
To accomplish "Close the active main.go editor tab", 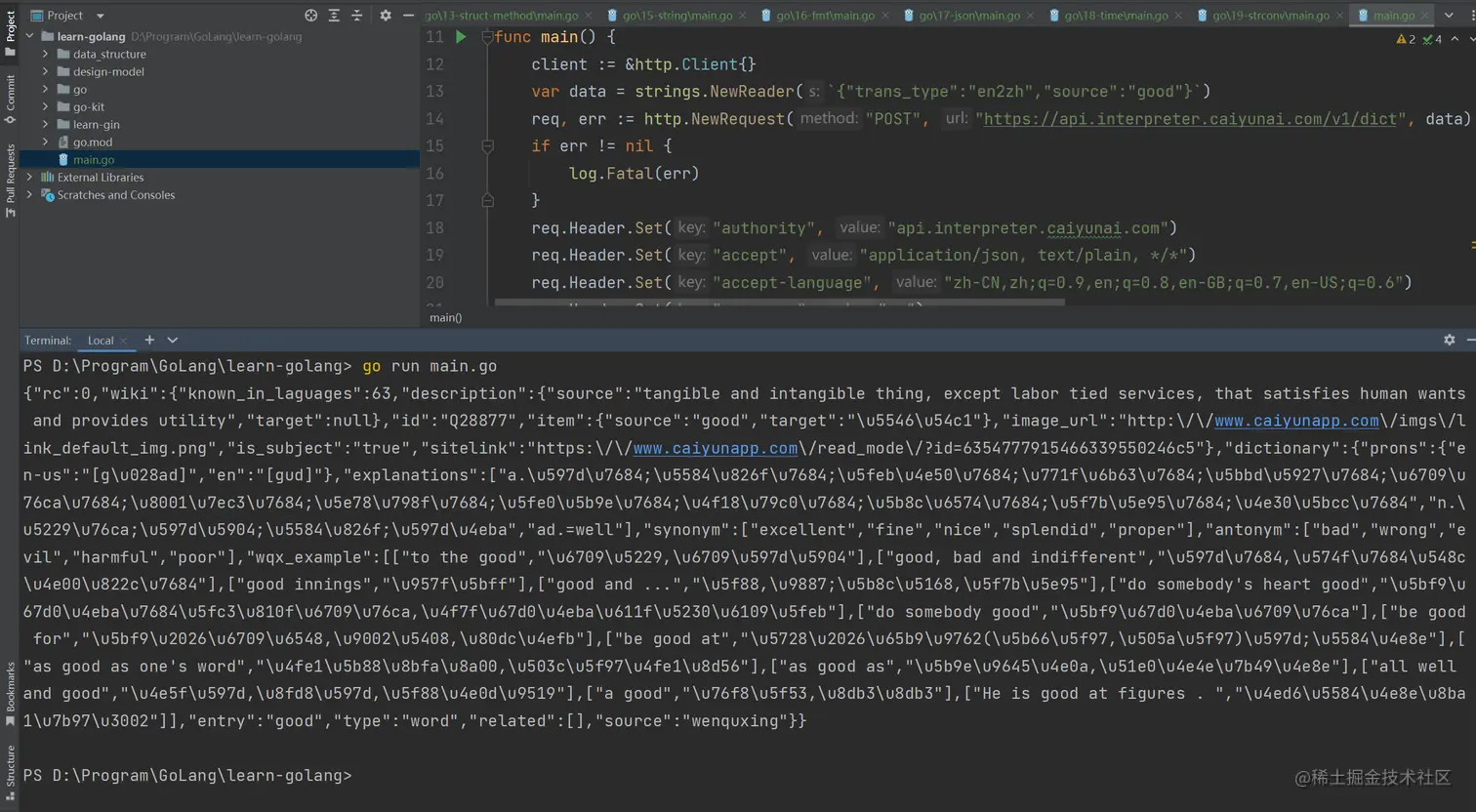I will click(1425, 16).
